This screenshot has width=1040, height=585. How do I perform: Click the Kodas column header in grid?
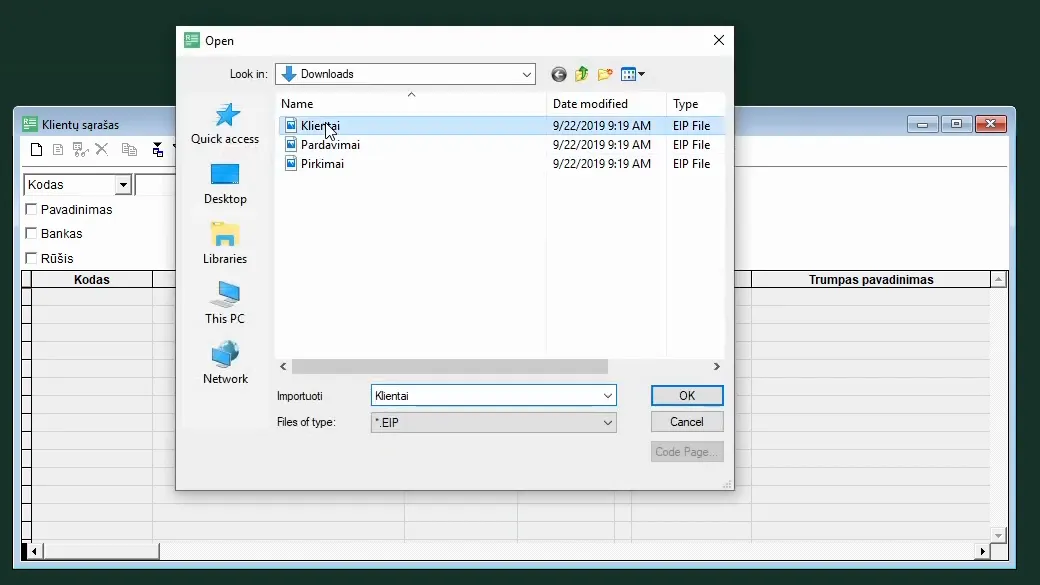[x=92, y=280]
